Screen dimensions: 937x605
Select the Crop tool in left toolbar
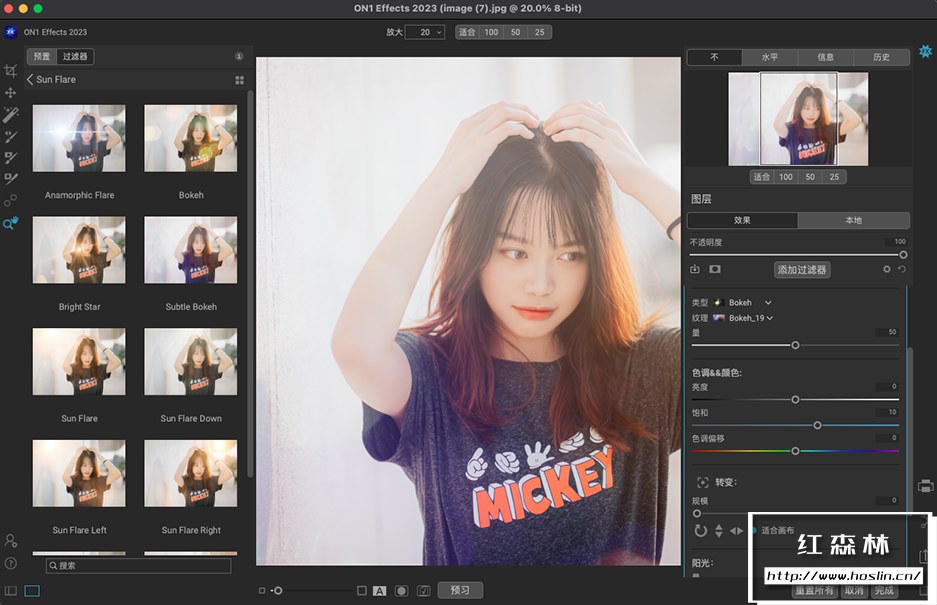pos(10,71)
